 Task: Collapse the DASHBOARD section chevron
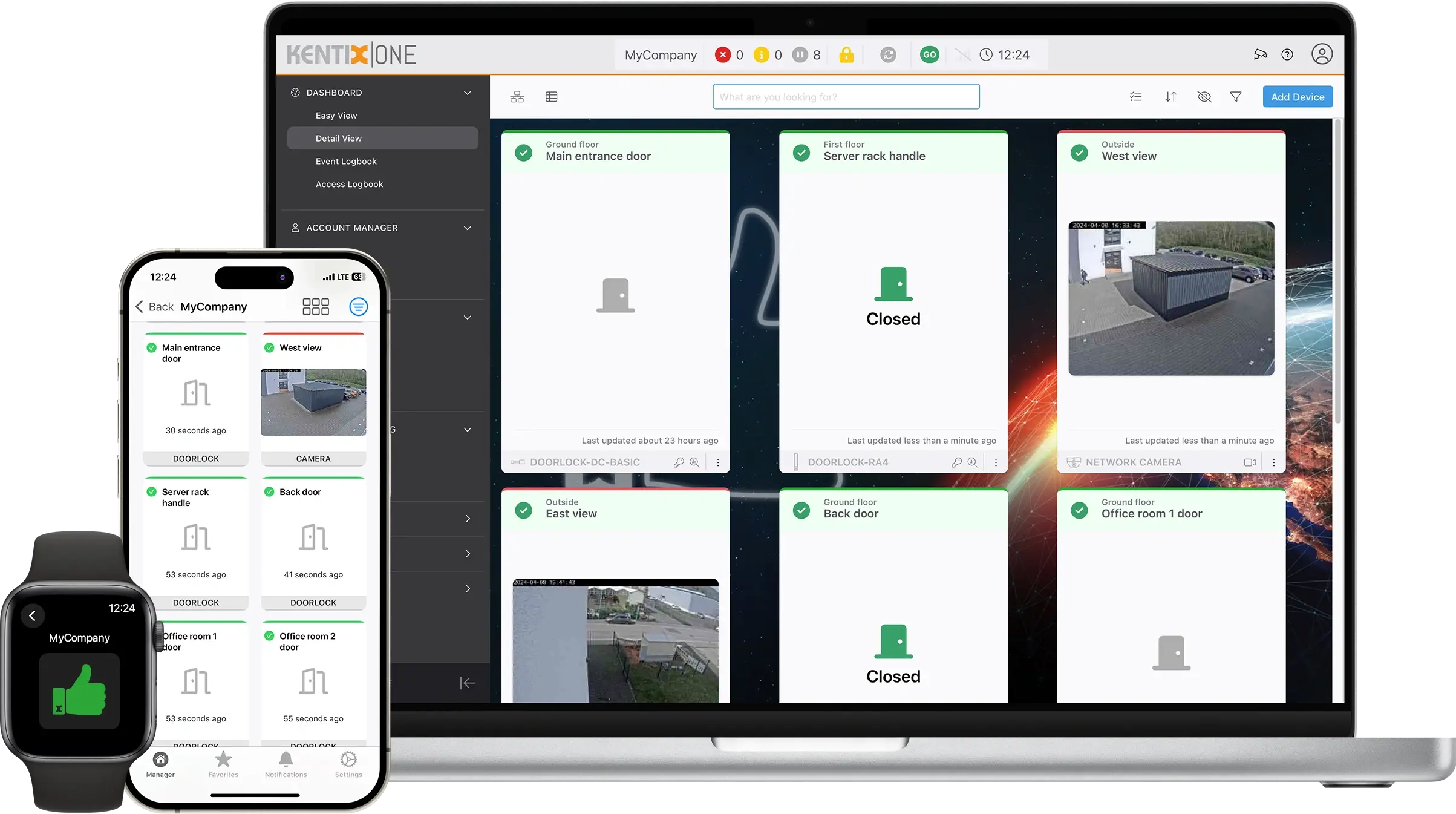click(467, 93)
